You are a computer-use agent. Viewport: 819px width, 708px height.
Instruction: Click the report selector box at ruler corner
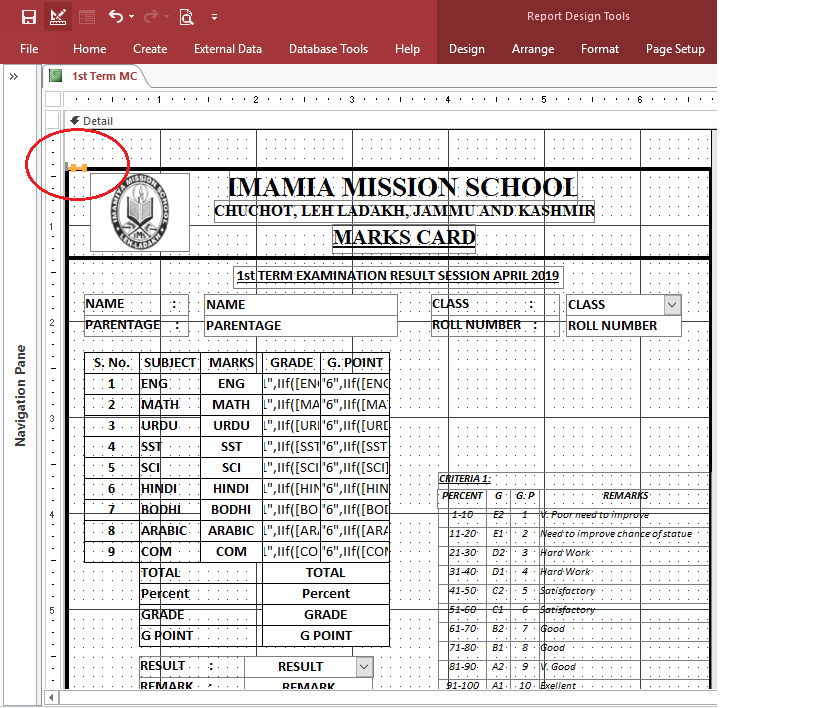[x=53, y=99]
